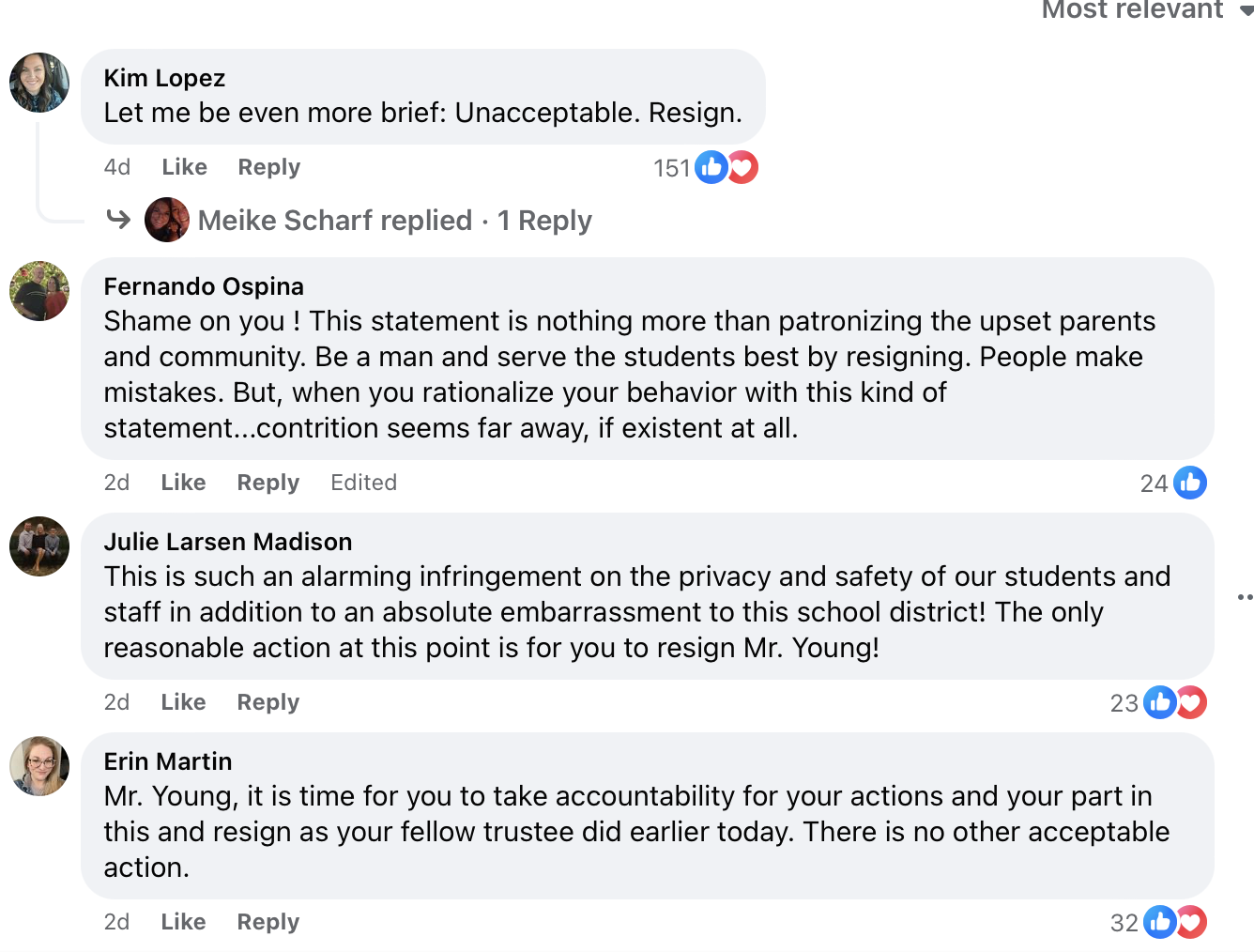This screenshot has width=1254, height=952.
Task: Open Meike Scharf's small reply avatar
Action: coord(167,220)
